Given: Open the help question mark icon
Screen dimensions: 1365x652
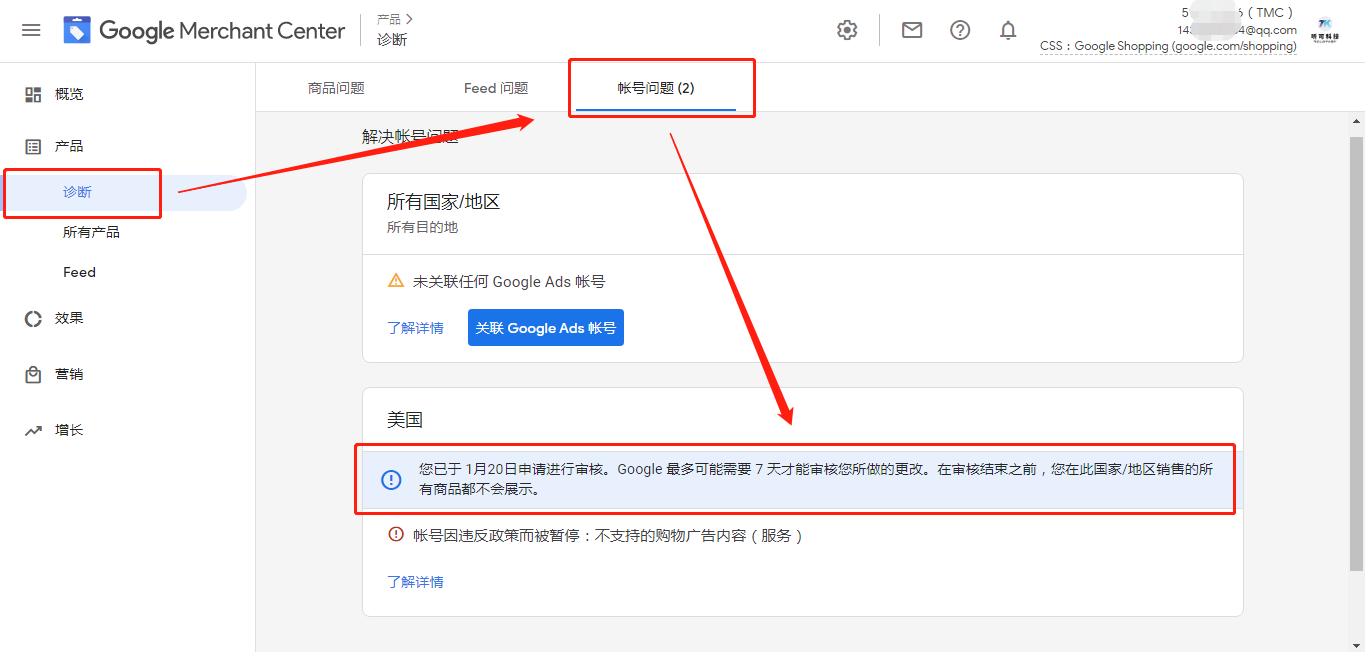Looking at the screenshot, I should [x=960, y=30].
